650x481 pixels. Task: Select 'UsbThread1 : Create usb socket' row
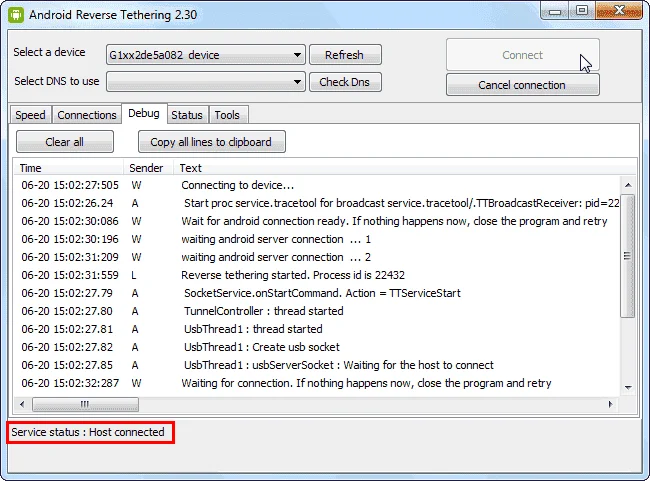pos(317,347)
